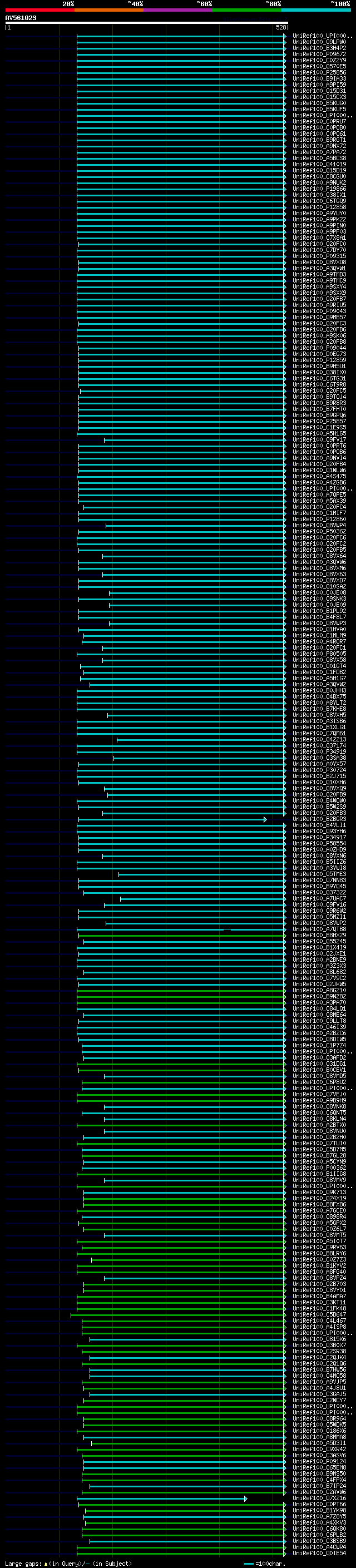Select the AV561023 query label
356x1568 pixels.
21,18
